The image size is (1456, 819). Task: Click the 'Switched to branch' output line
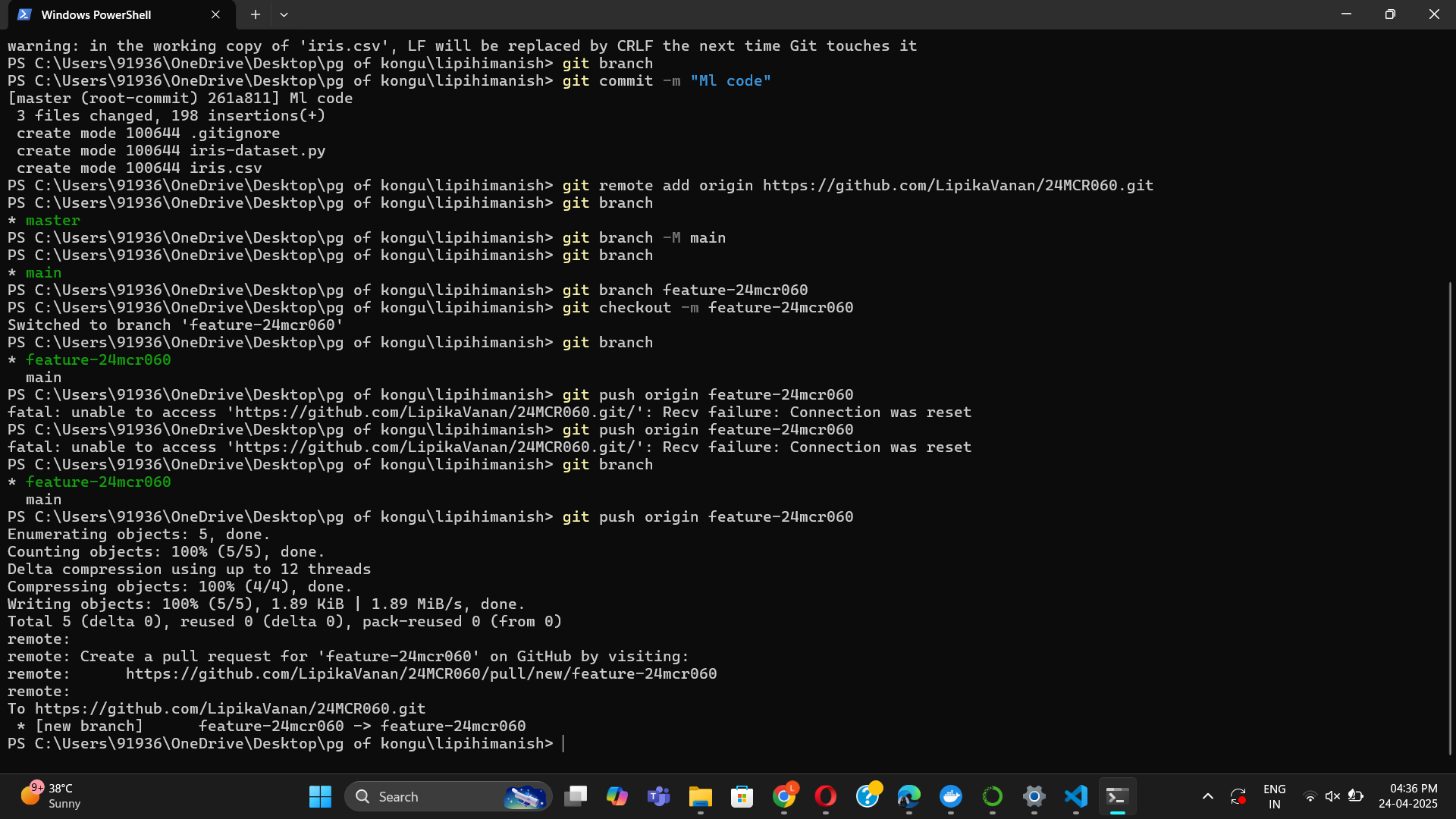click(x=175, y=325)
